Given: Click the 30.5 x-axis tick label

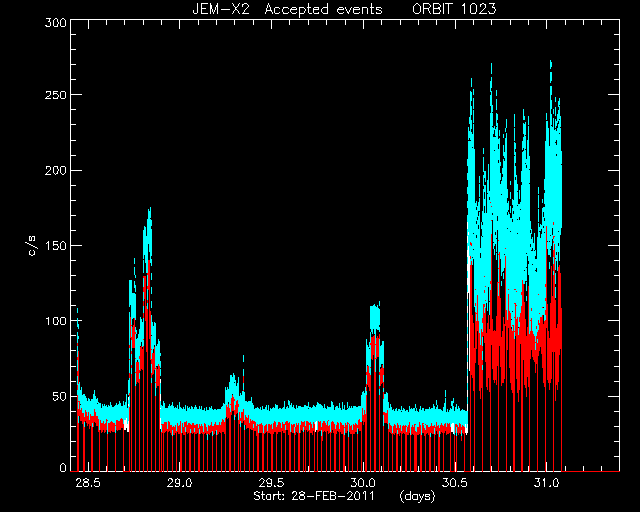Looking at the screenshot, I should pos(454,483).
